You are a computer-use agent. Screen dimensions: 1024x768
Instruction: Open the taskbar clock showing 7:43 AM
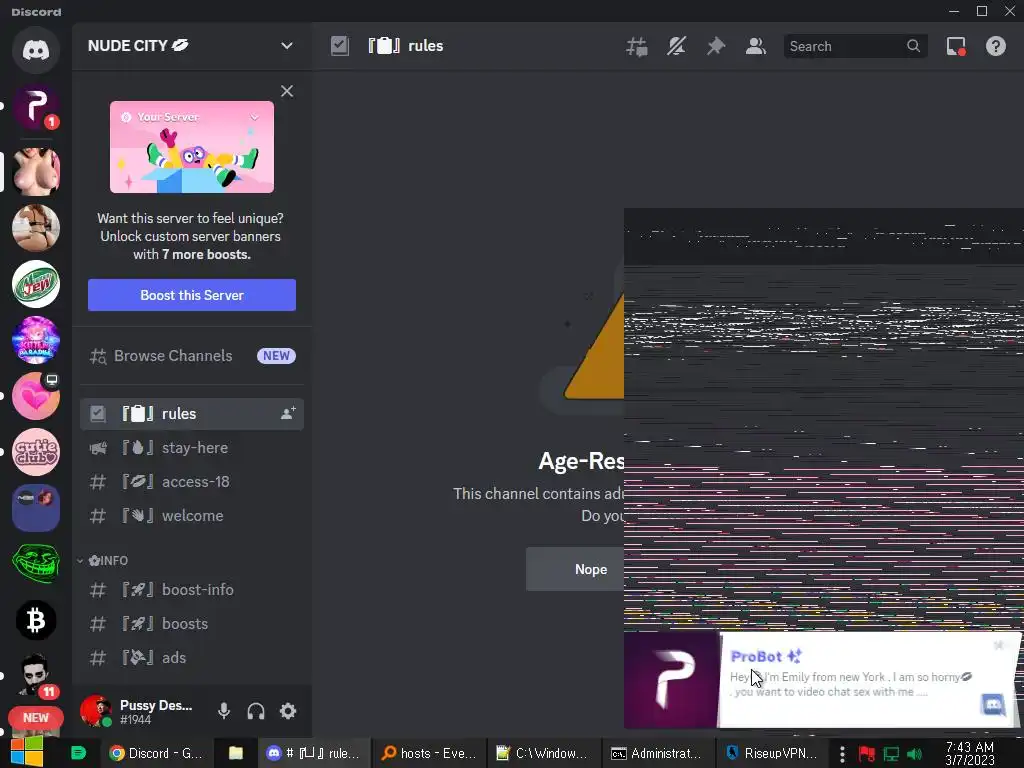tap(970, 753)
